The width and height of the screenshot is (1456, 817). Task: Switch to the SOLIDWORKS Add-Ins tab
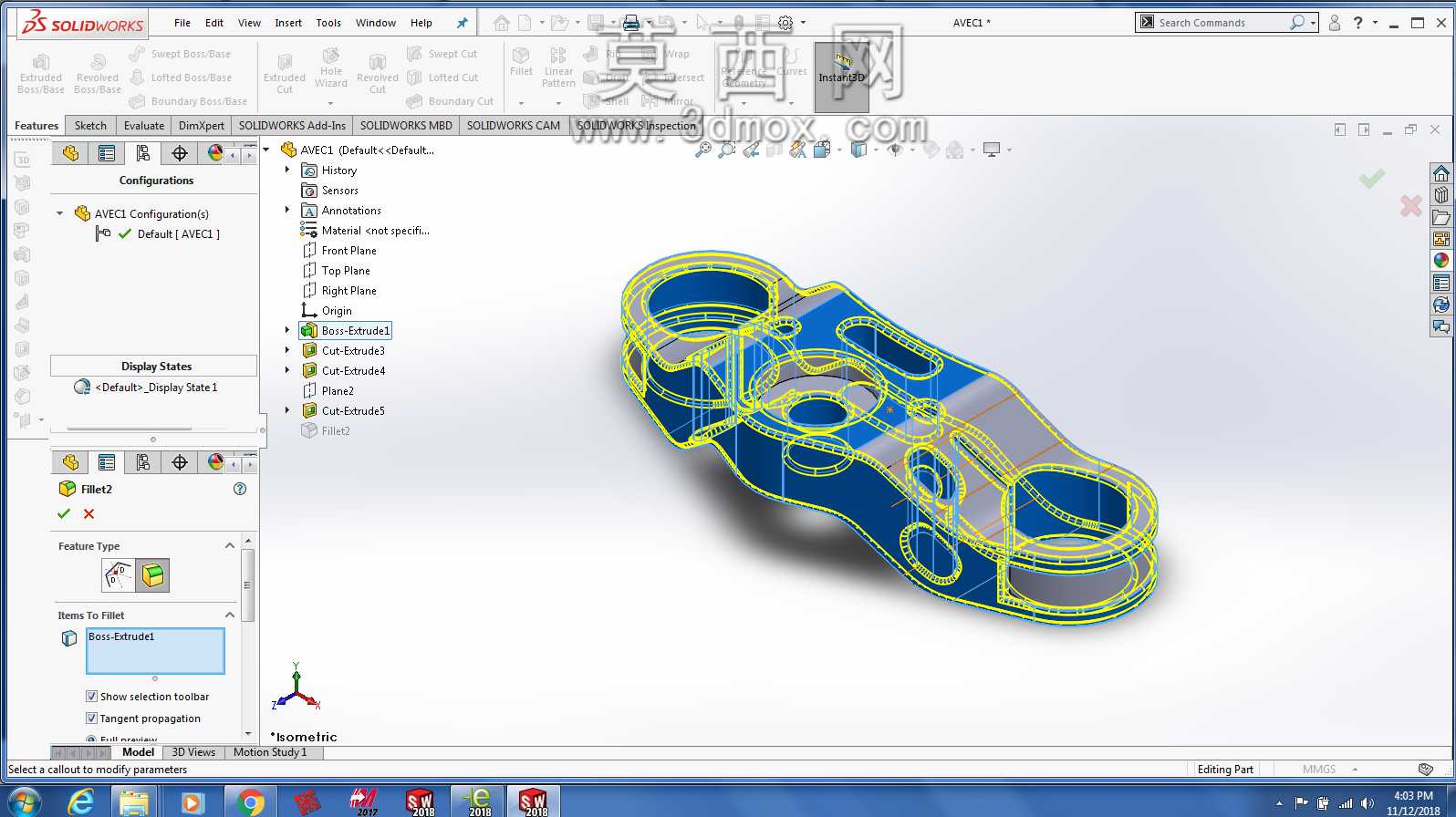click(x=292, y=126)
